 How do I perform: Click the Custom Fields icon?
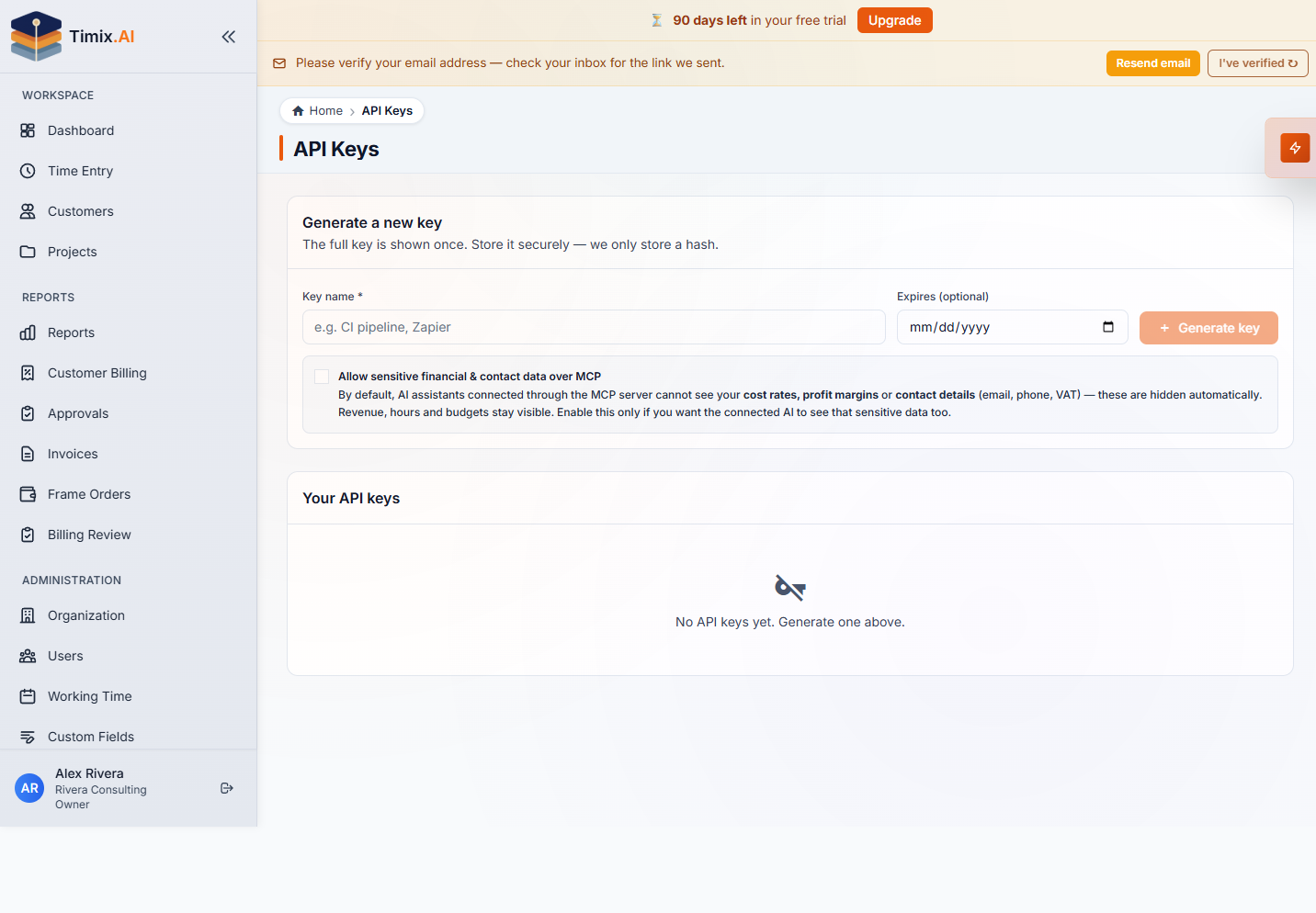tap(28, 737)
